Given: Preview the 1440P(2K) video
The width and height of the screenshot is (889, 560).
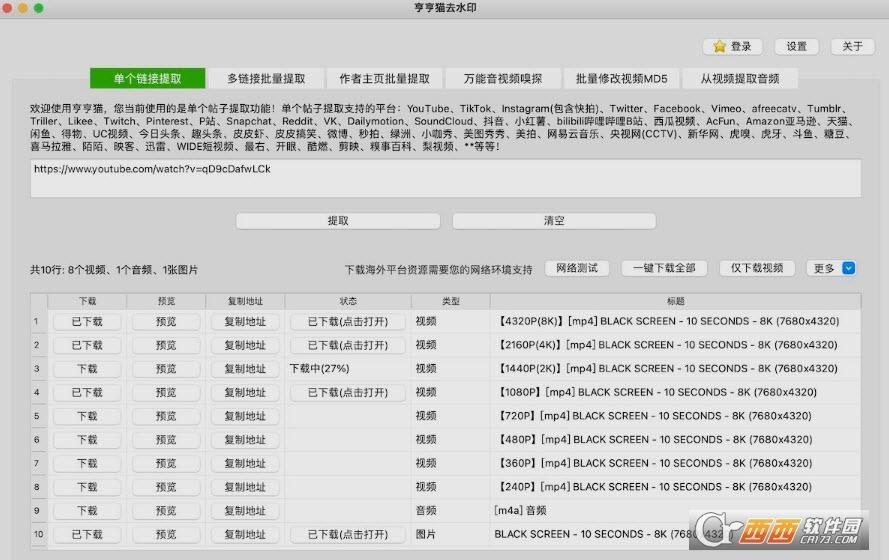Looking at the screenshot, I should 166,369.
